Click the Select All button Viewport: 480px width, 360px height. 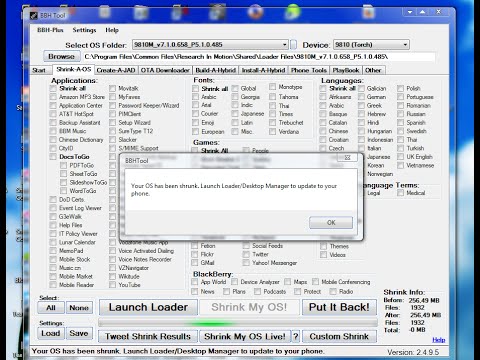[x=51, y=308]
